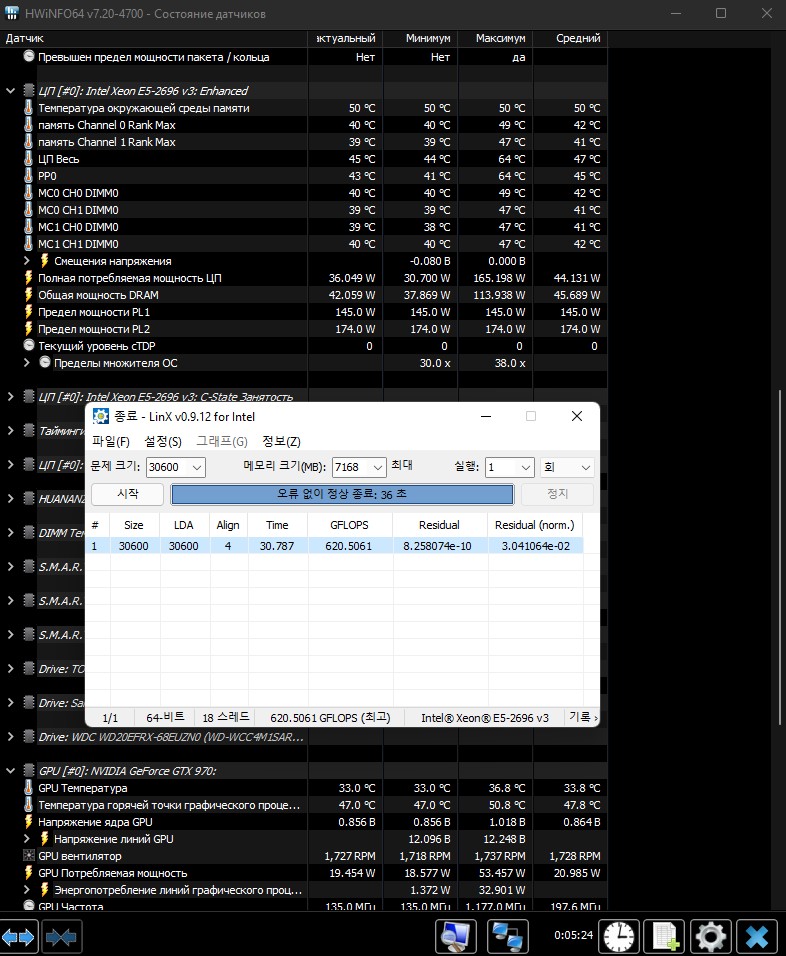Click the 정지 stop button in LinX
The image size is (786, 956).
[557, 493]
